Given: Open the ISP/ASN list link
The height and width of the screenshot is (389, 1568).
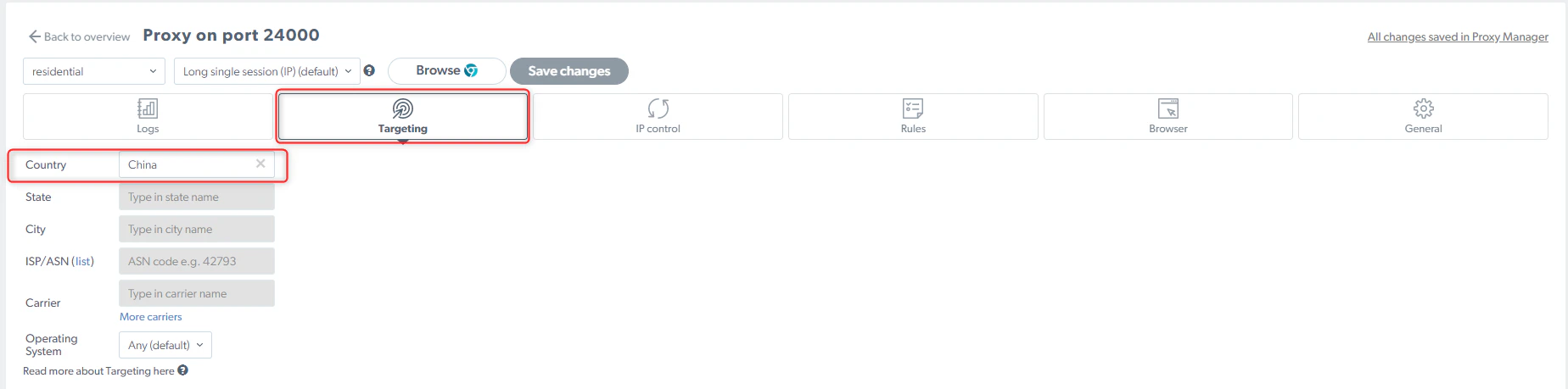Looking at the screenshot, I should (83, 261).
